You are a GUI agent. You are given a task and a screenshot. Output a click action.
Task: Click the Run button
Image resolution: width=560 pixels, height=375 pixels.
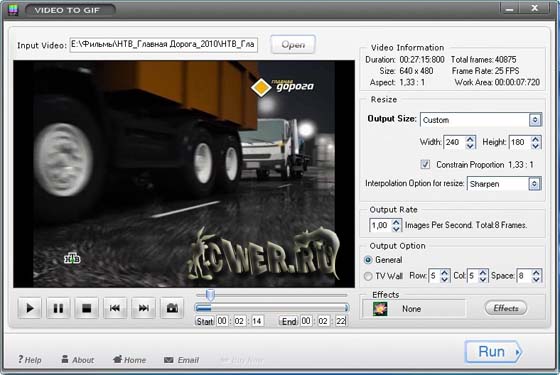coord(493,352)
